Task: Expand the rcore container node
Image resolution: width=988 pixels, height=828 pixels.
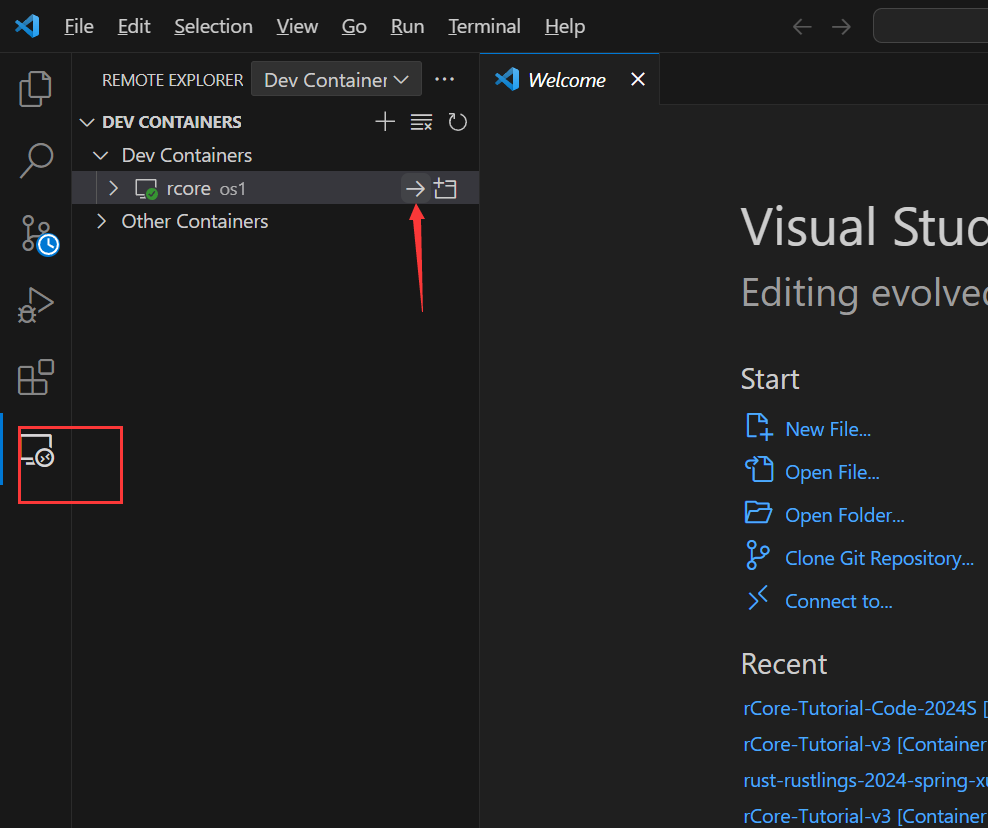Action: pyautogui.click(x=113, y=188)
